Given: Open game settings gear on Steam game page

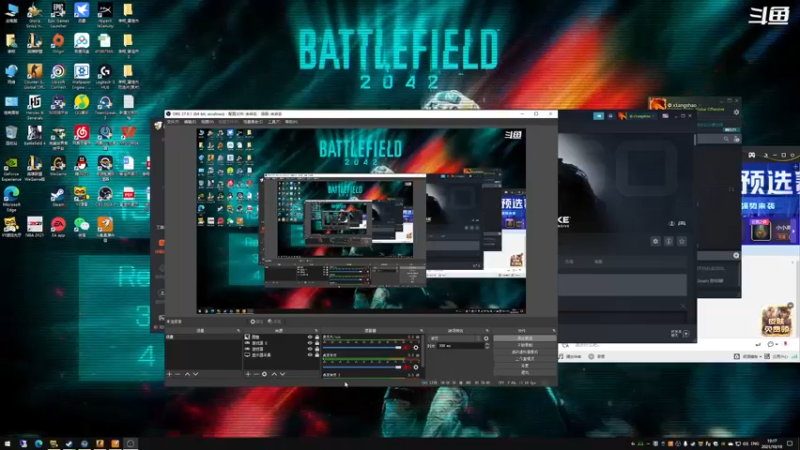Looking at the screenshot, I should [656, 241].
